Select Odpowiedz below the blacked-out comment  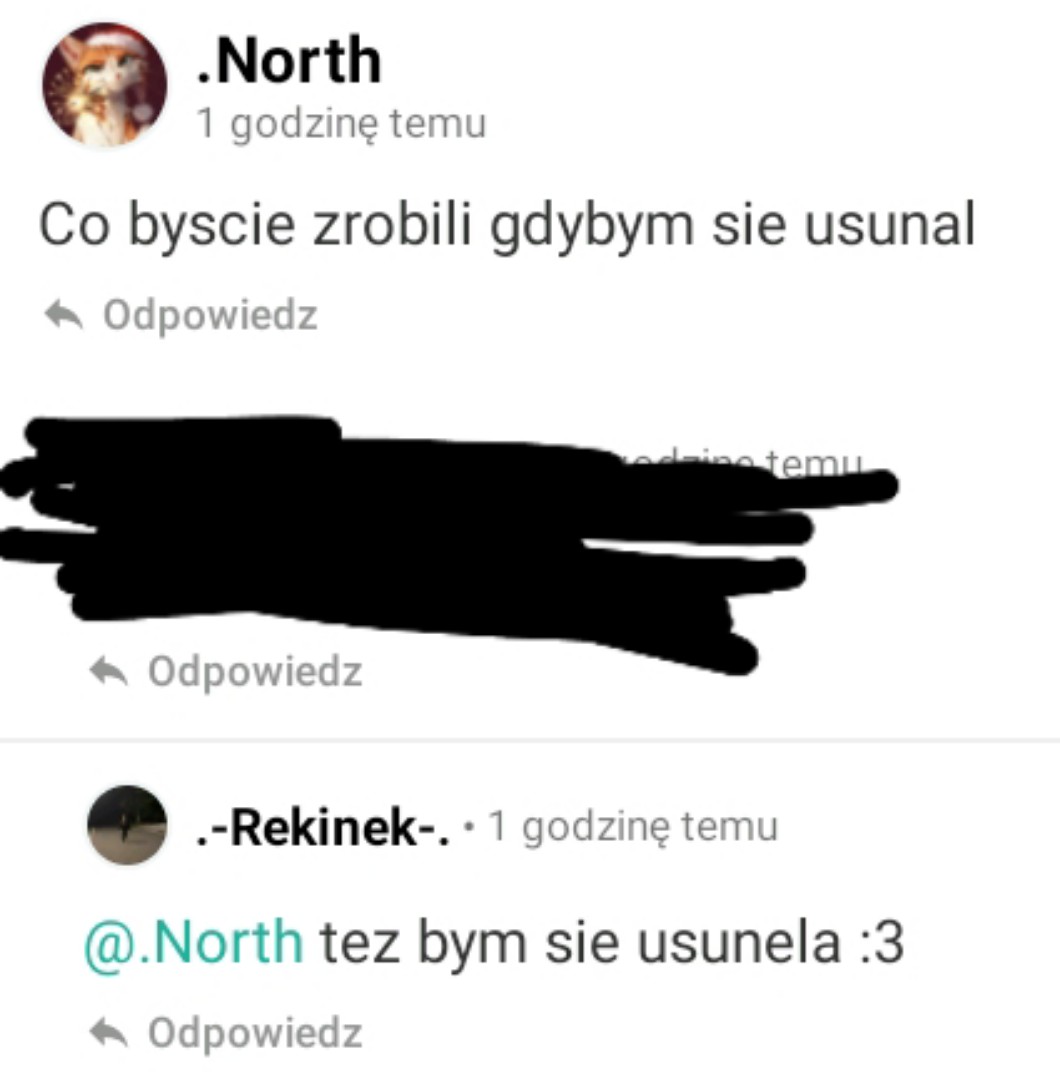coord(255,672)
